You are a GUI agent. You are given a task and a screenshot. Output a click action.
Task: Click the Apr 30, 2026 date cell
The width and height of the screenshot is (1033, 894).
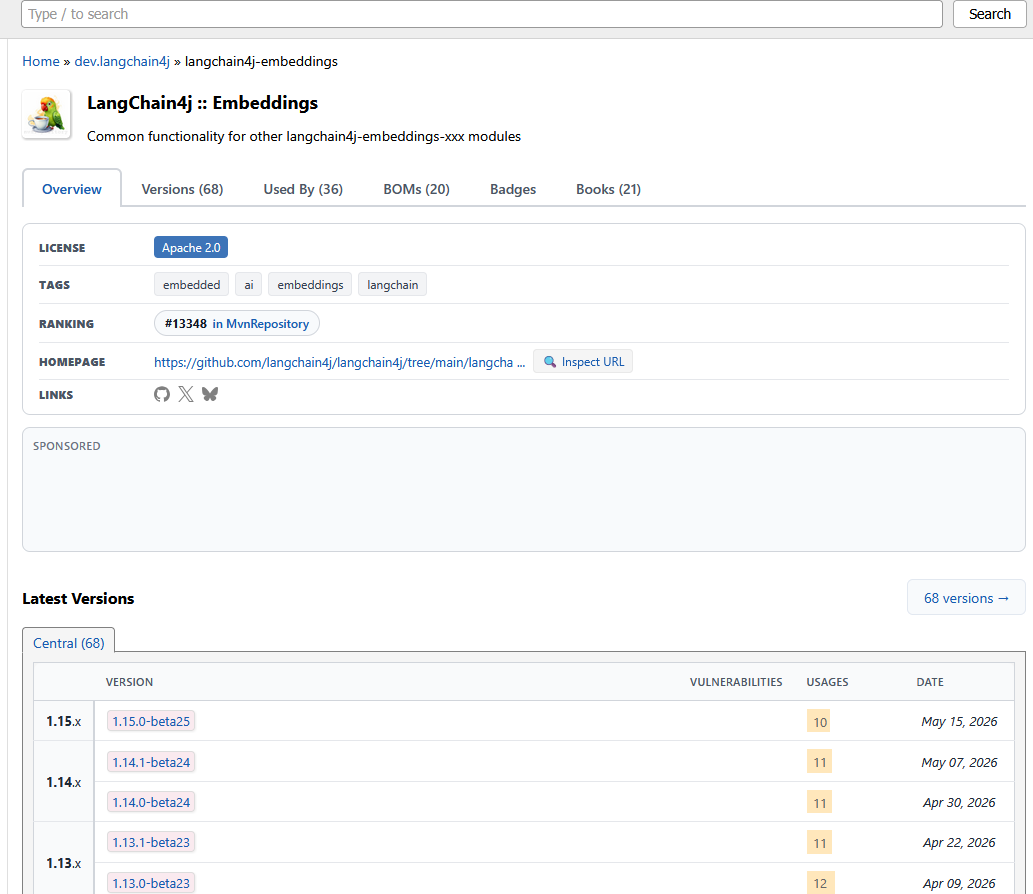coord(959,802)
